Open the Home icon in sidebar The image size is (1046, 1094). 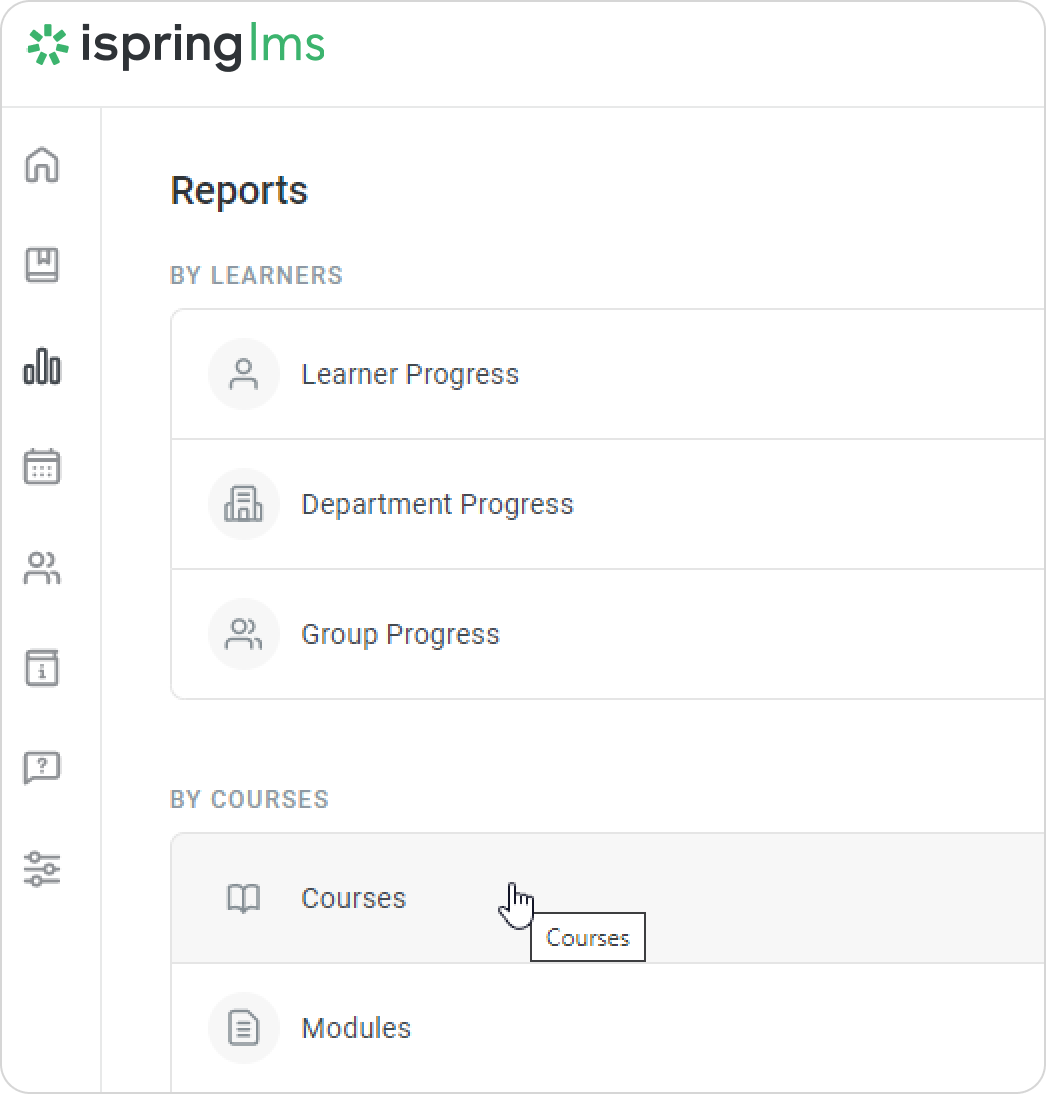click(x=42, y=165)
